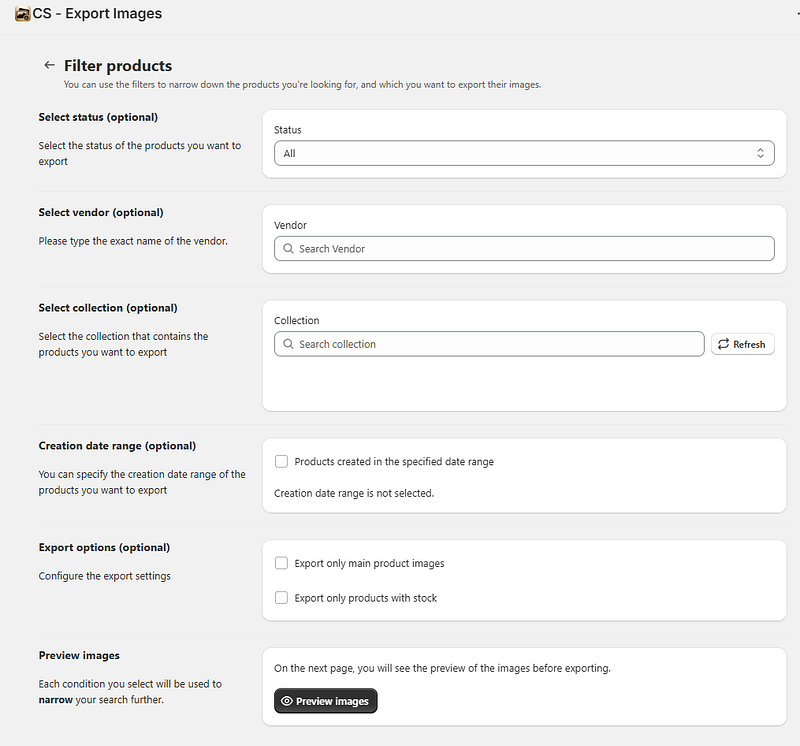Tick Export only products with stock checkbox

(x=282, y=598)
